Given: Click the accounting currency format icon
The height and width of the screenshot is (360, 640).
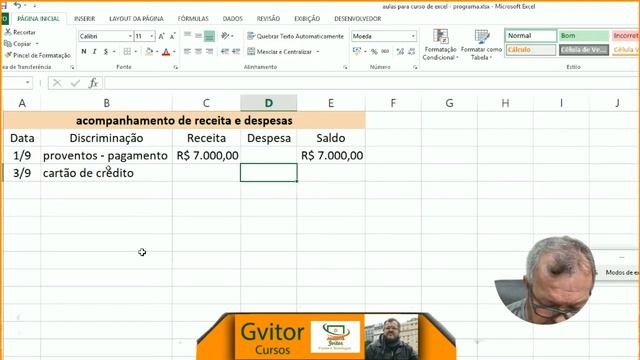Looking at the screenshot, I should (357, 51).
